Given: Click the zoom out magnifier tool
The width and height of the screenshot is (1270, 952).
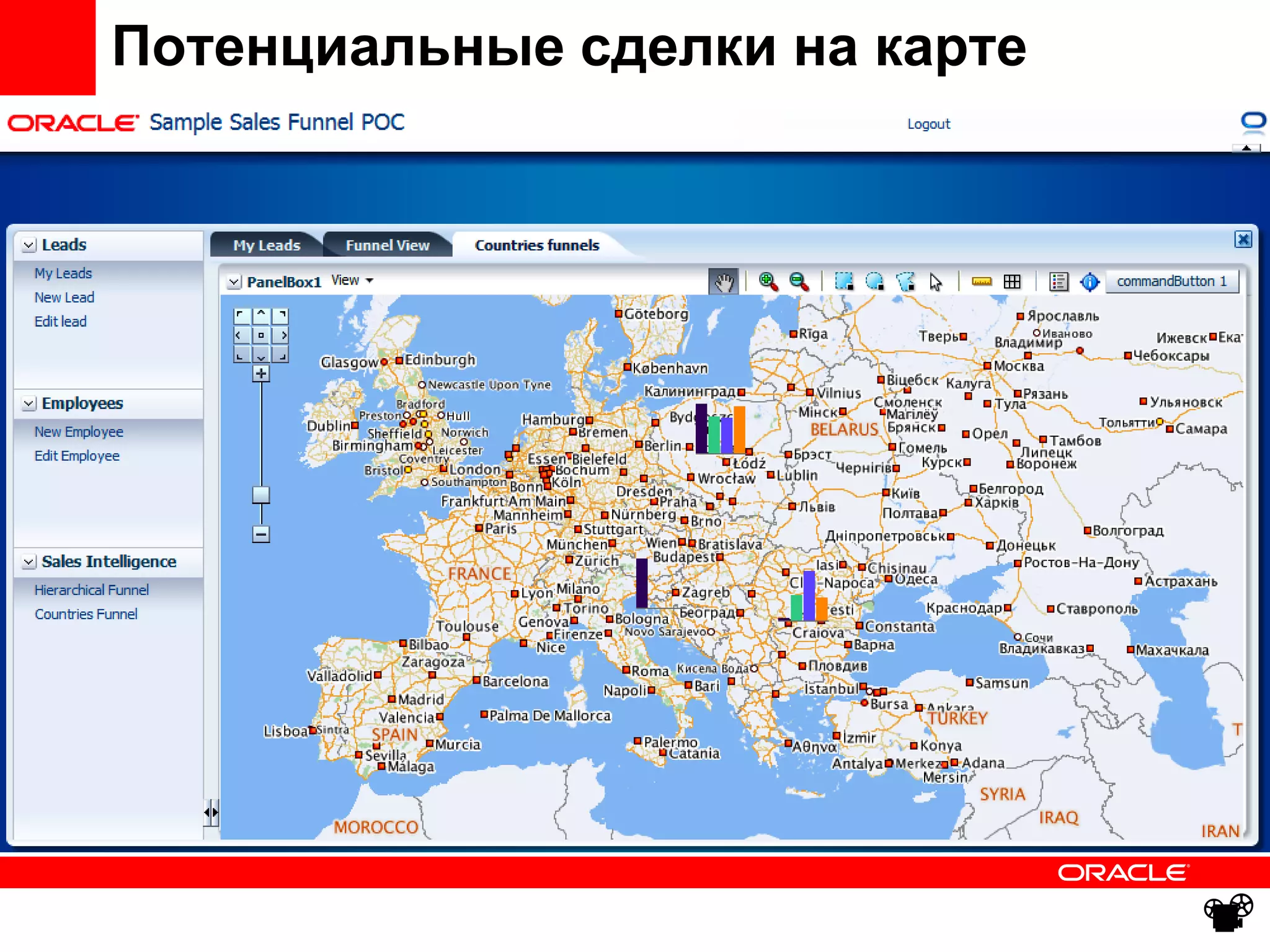Looking at the screenshot, I should point(799,282).
